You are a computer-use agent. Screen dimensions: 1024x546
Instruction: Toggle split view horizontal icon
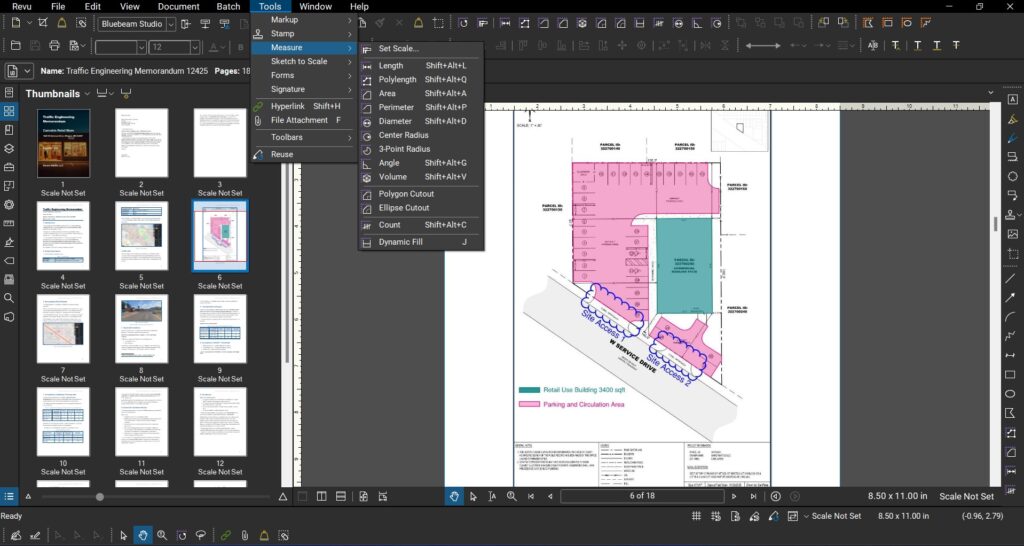(340, 497)
